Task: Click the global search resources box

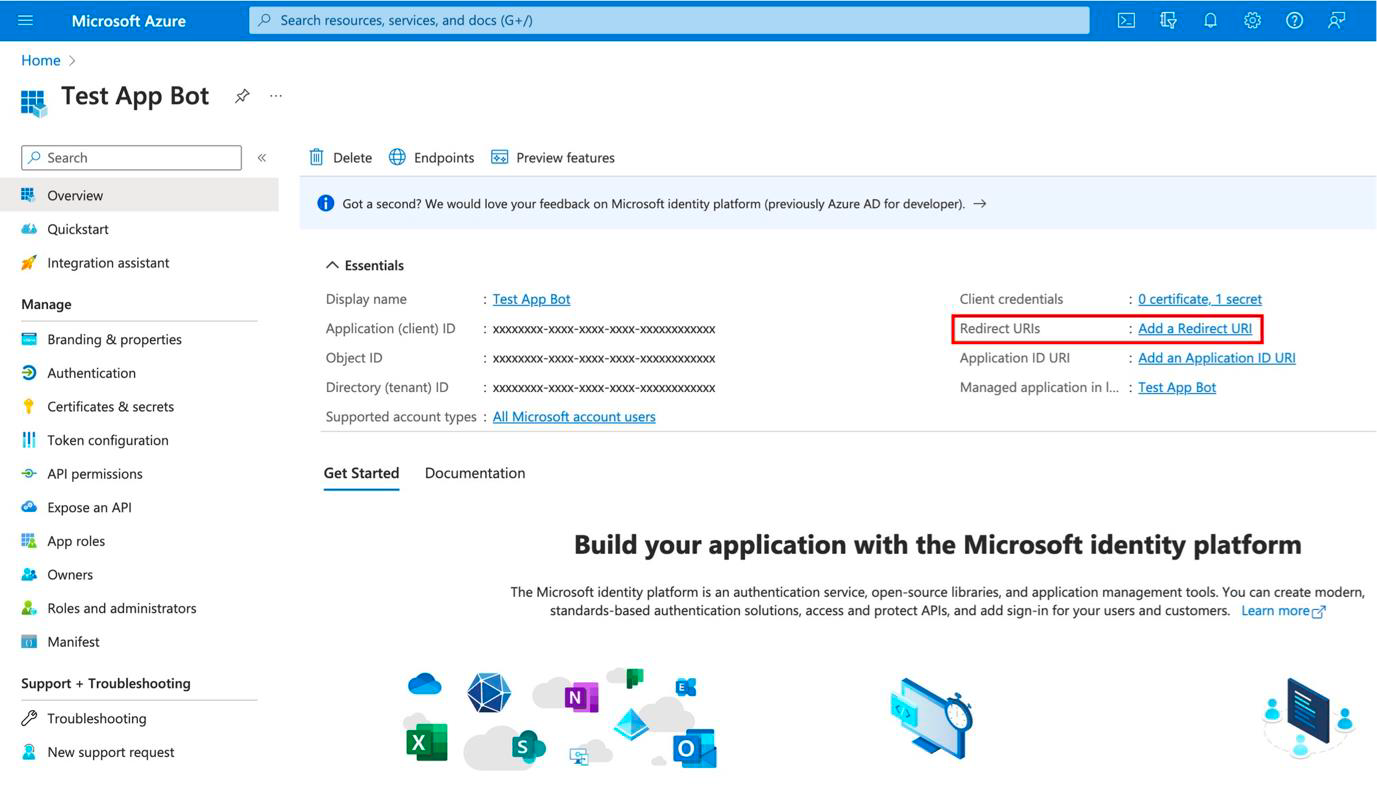Action: click(x=669, y=20)
